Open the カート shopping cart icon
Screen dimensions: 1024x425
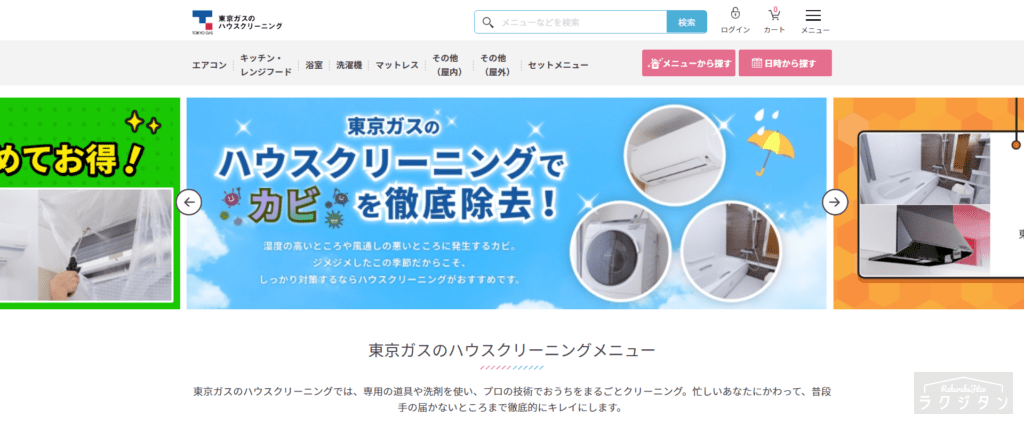(x=775, y=13)
